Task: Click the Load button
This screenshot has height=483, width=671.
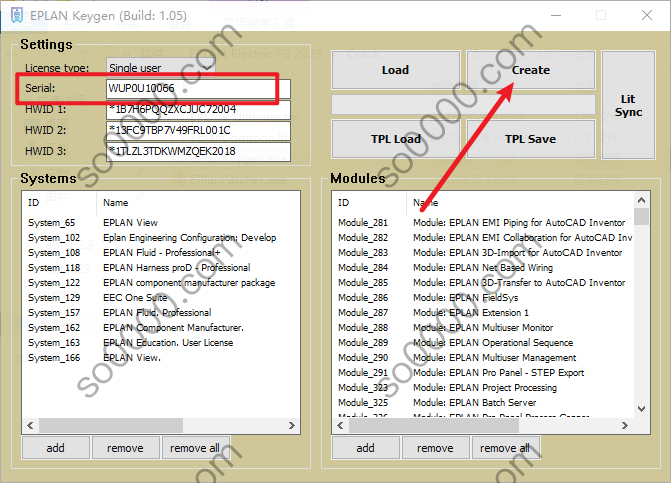Action: pyautogui.click(x=395, y=70)
